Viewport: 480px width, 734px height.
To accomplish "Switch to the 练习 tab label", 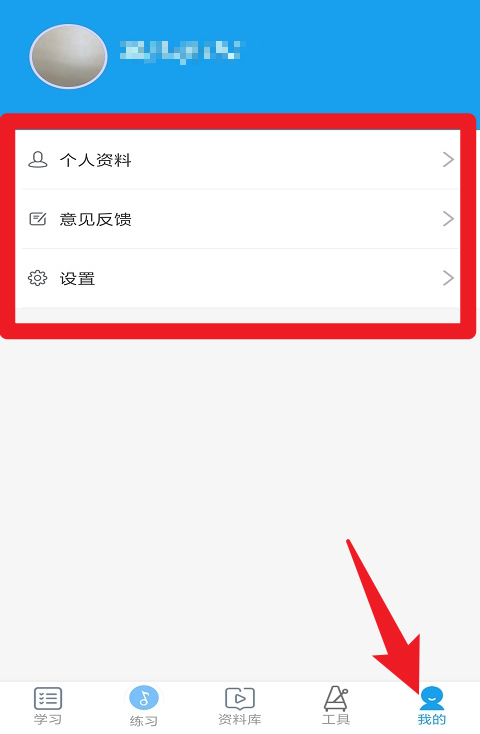I will 144,720.
